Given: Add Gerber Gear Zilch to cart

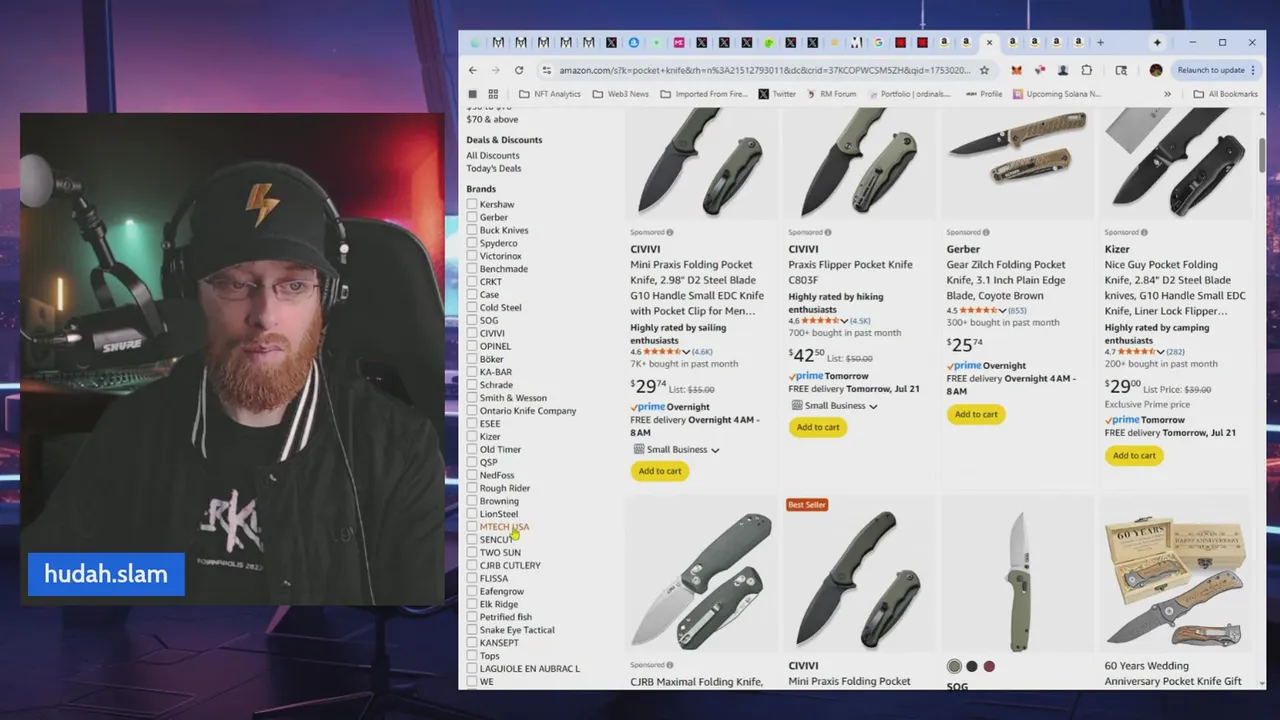Looking at the screenshot, I should (x=976, y=414).
